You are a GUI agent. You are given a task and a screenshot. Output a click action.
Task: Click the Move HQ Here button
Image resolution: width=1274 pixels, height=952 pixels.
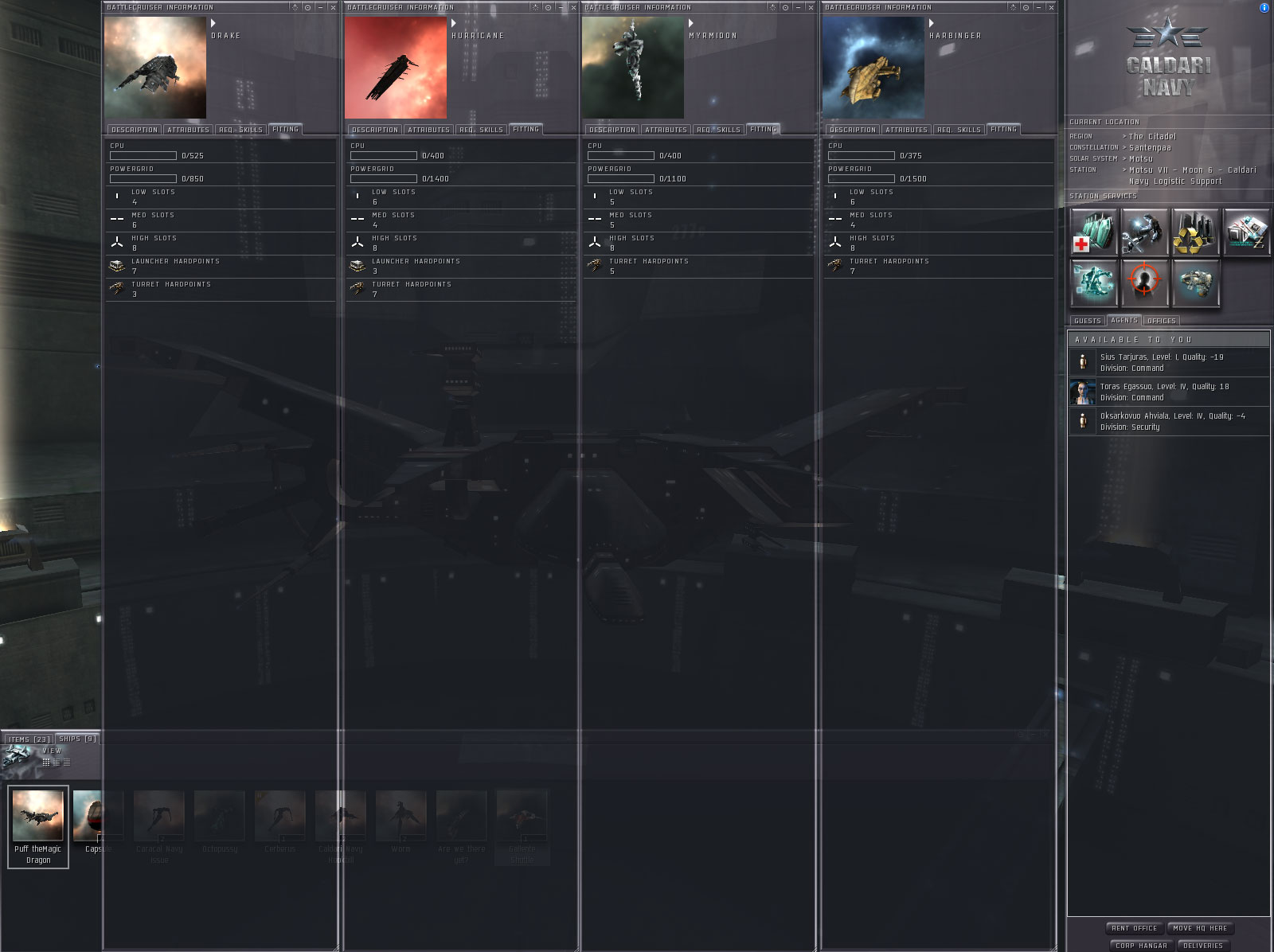pos(1200,928)
